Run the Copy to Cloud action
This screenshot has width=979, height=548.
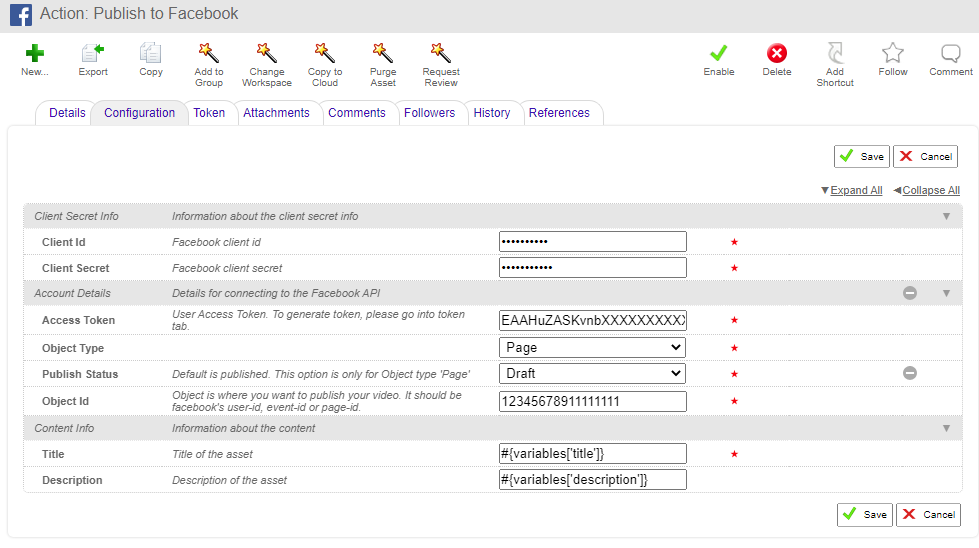pyautogui.click(x=325, y=53)
